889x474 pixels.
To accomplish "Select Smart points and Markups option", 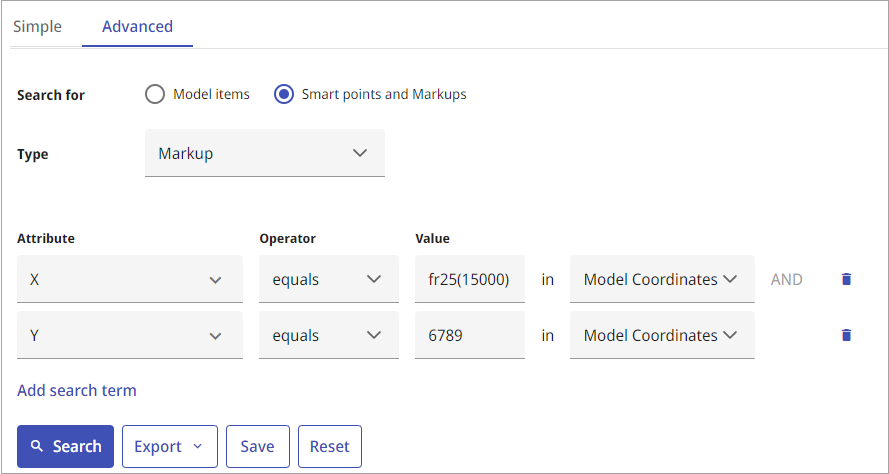I will (284, 94).
